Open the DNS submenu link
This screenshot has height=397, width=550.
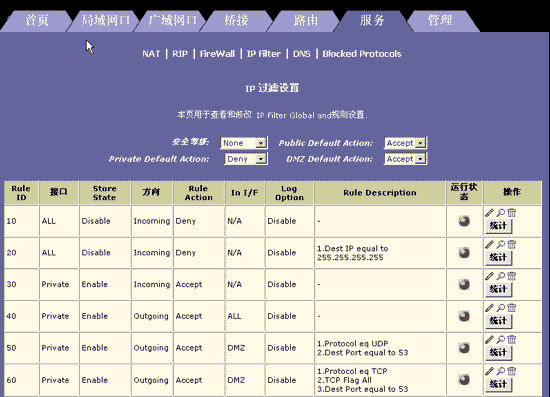click(302, 54)
